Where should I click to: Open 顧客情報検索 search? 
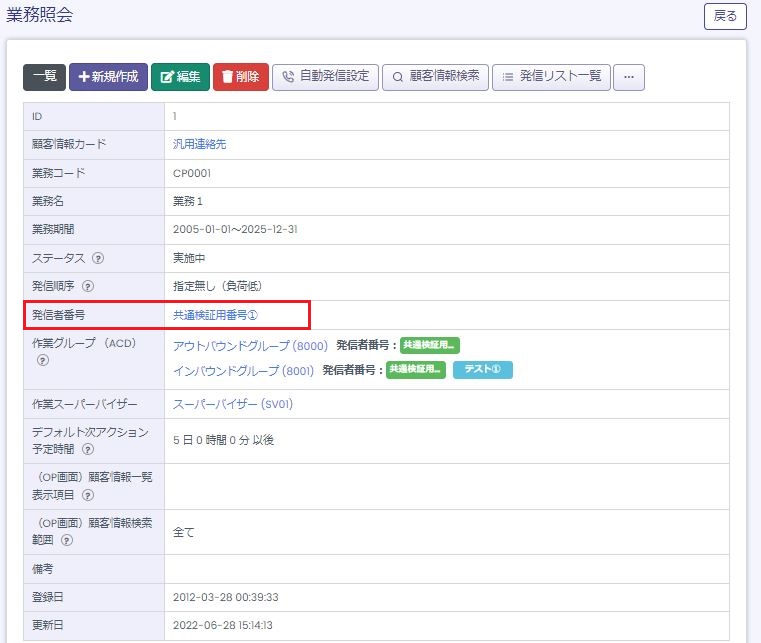[435, 77]
